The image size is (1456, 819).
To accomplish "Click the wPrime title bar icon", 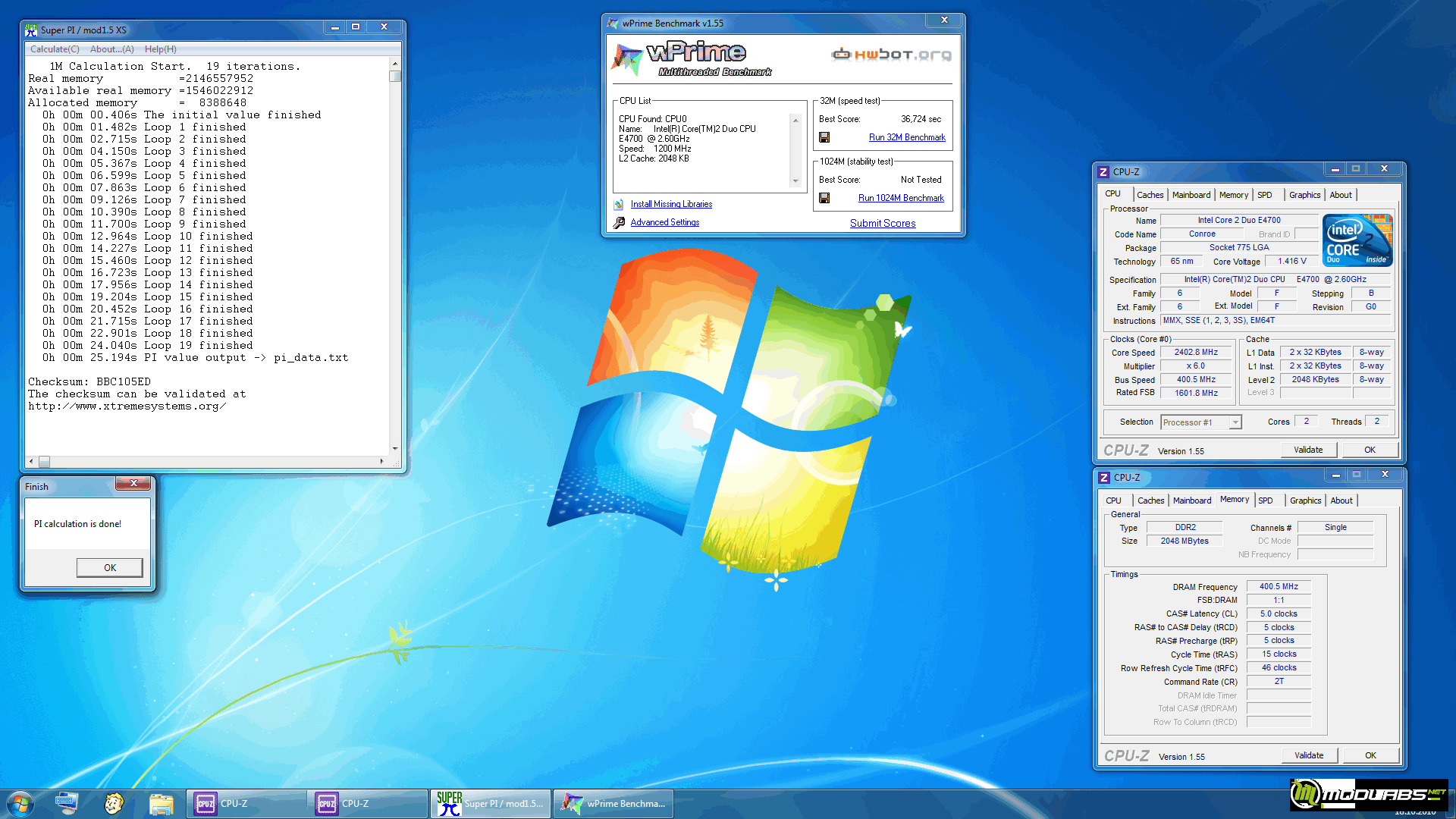I will pos(613,24).
